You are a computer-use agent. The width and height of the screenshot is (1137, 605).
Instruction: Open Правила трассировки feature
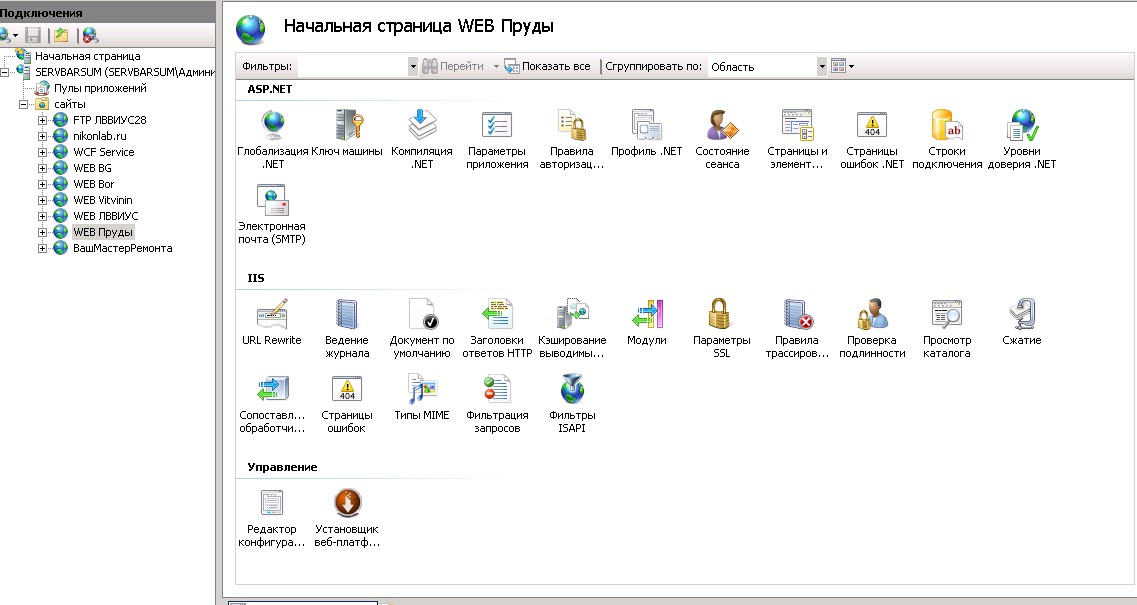(797, 328)
